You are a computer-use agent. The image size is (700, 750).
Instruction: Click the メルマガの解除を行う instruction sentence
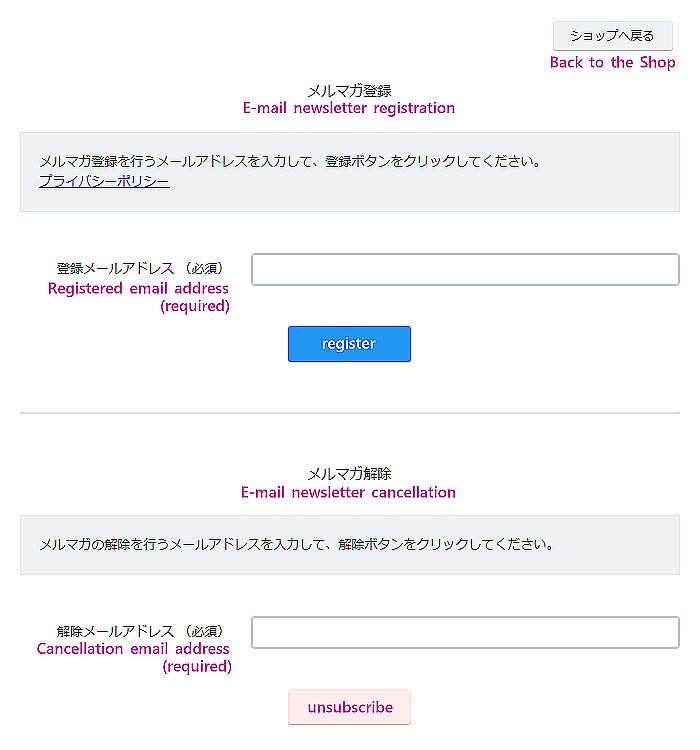coord(297,544)
